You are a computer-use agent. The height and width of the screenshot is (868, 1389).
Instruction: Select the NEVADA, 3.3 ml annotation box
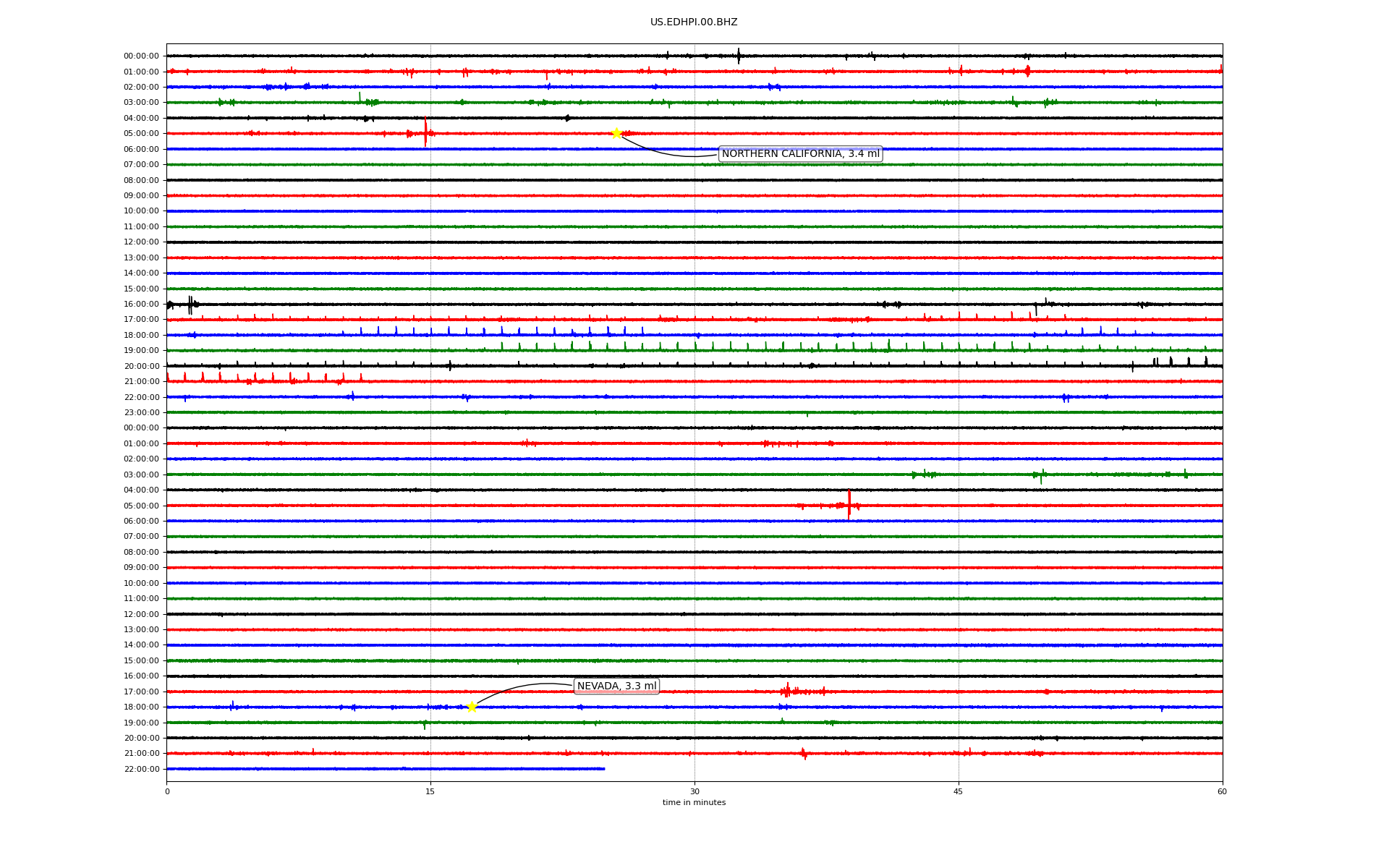[616, 686]
